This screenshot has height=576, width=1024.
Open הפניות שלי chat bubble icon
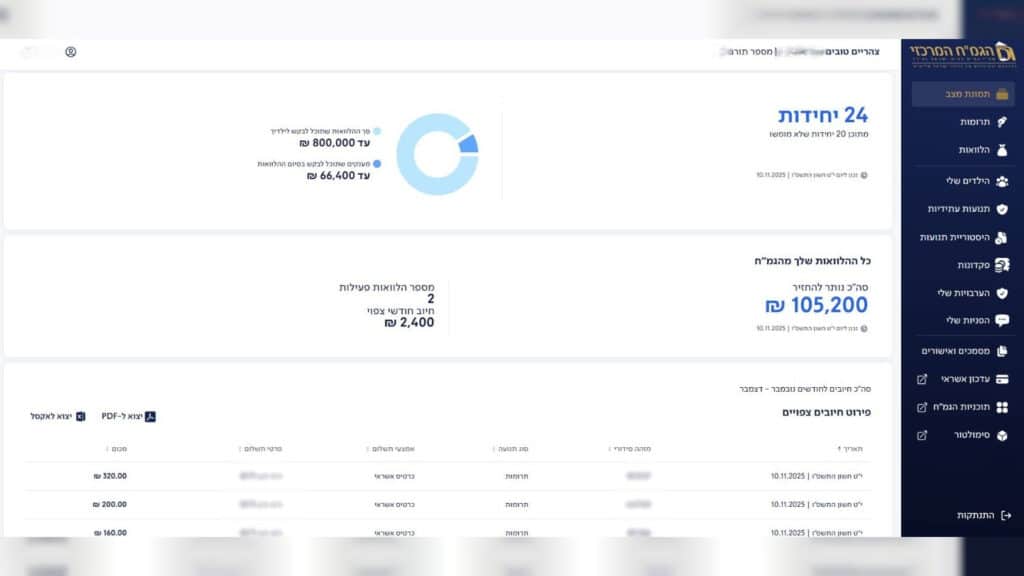coord(1002,321)
